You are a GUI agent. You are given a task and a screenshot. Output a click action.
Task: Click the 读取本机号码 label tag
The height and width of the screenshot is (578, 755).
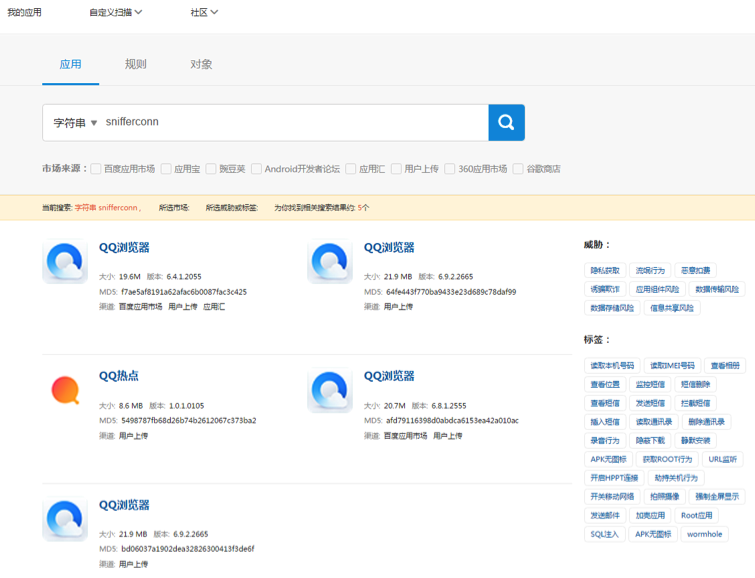pyautogui.click(x=612, y=366)
